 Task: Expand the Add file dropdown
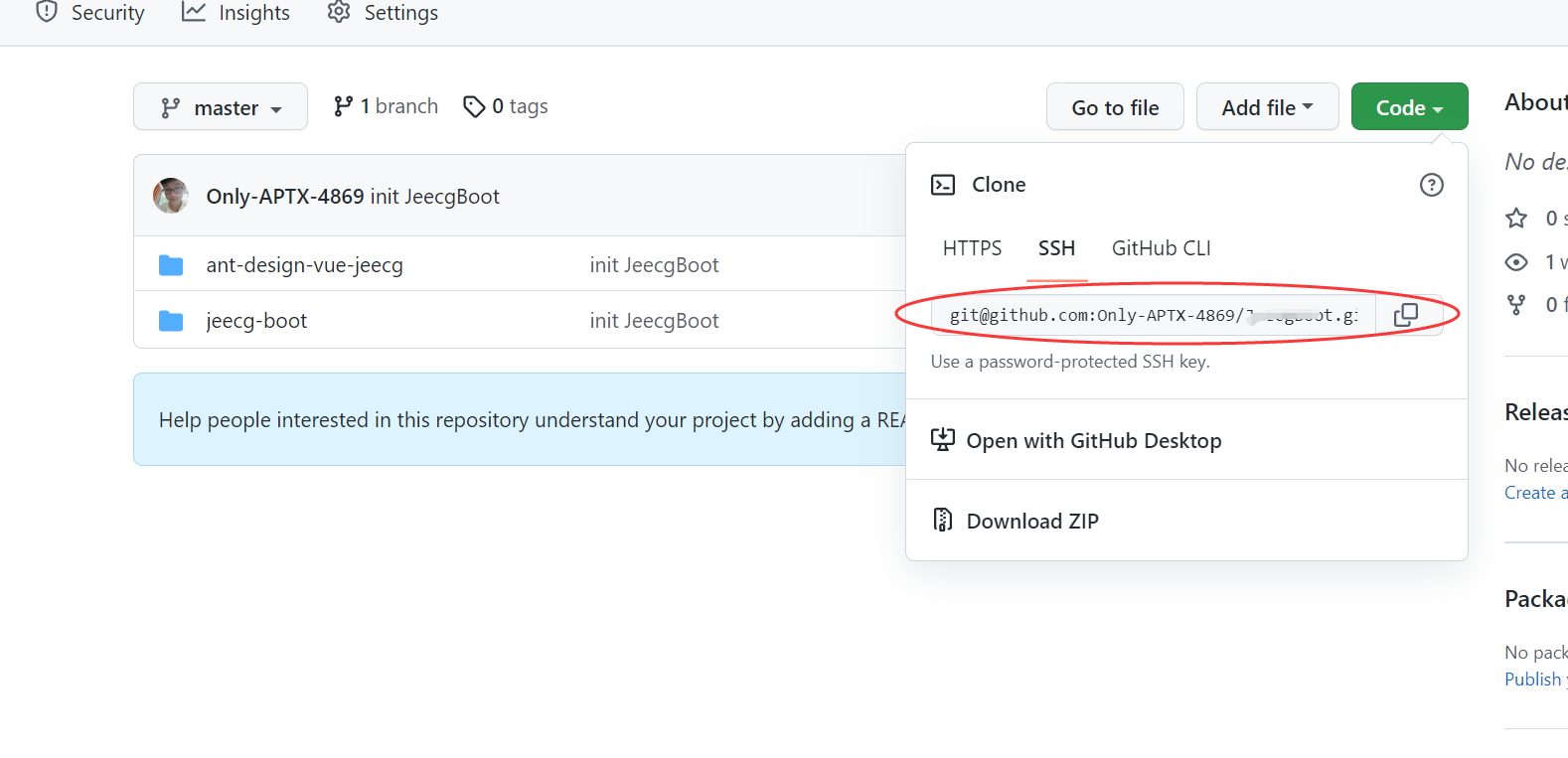coord(1267,107)
